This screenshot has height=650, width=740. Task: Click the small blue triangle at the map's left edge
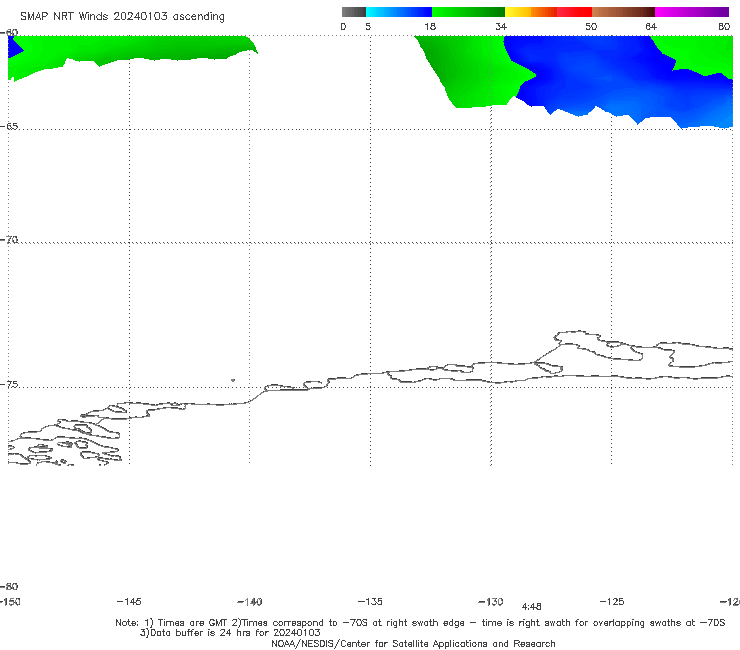click(x=14, y=48)
